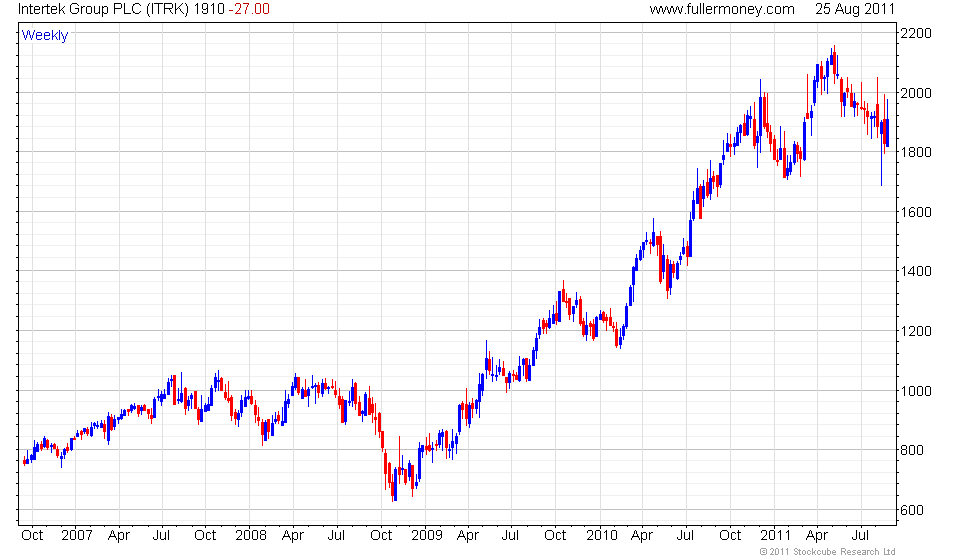Select the 2009 year marker on time axis

click(426, 534)
